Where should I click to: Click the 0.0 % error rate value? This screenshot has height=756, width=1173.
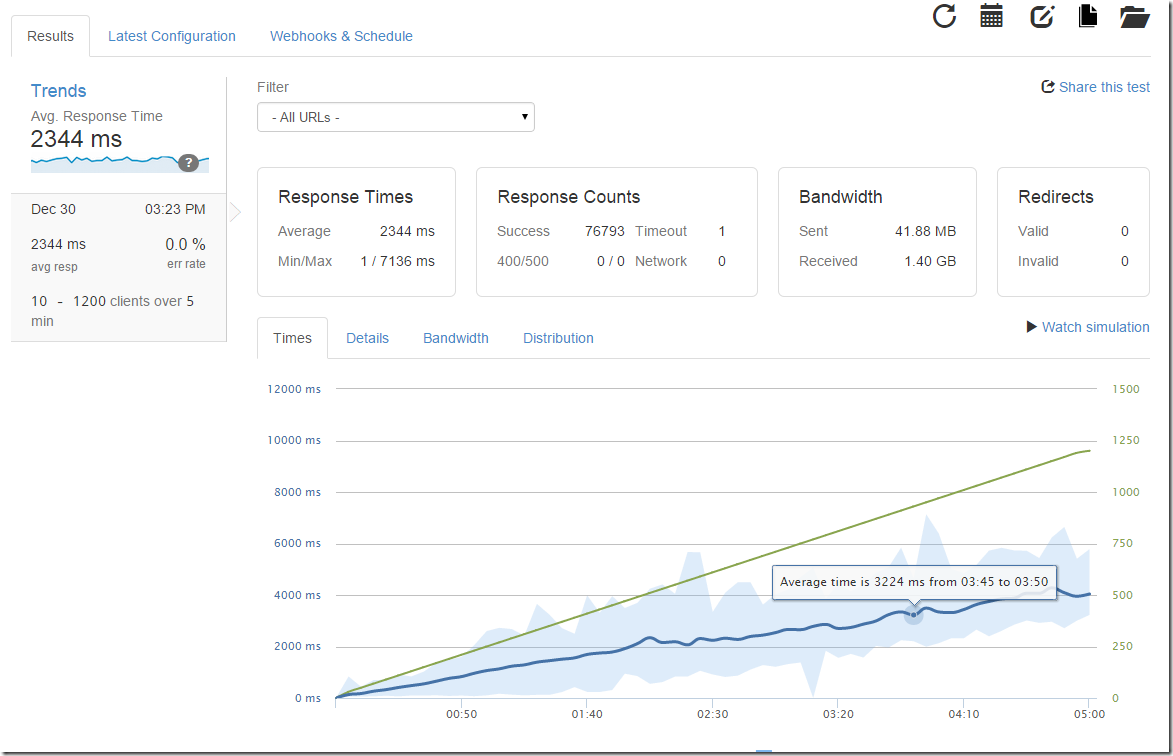[x=186, y=245]
